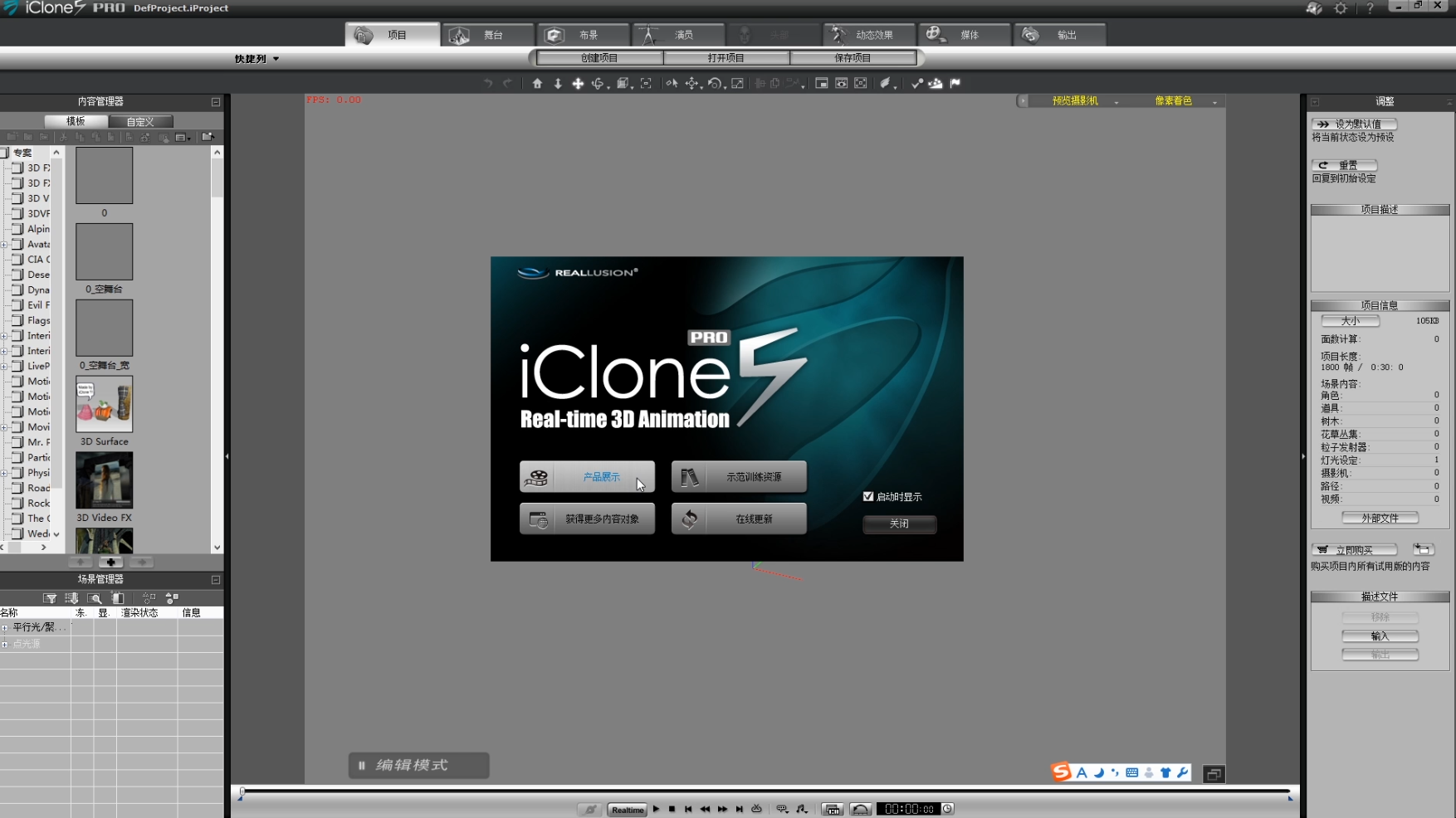The height and width of the screenshot is (818, 1456).
Task: Click the scene manager search icon
Action: pyautogui.click(x=95, y=598)
